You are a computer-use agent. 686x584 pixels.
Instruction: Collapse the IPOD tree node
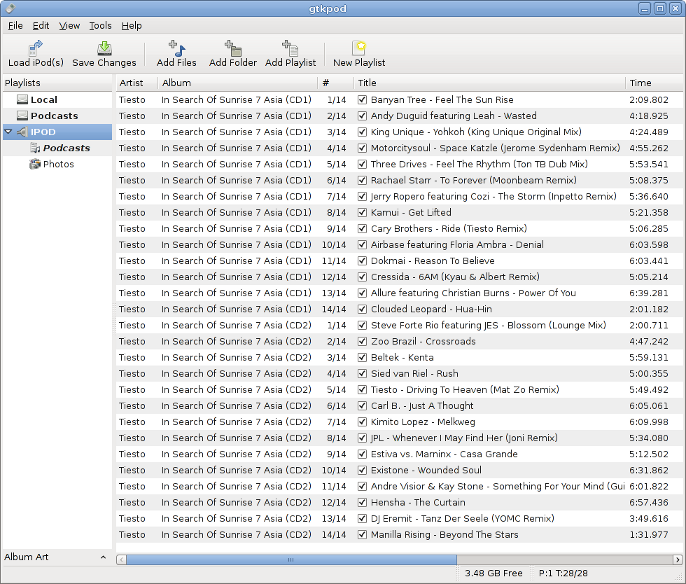click(8, 132)
